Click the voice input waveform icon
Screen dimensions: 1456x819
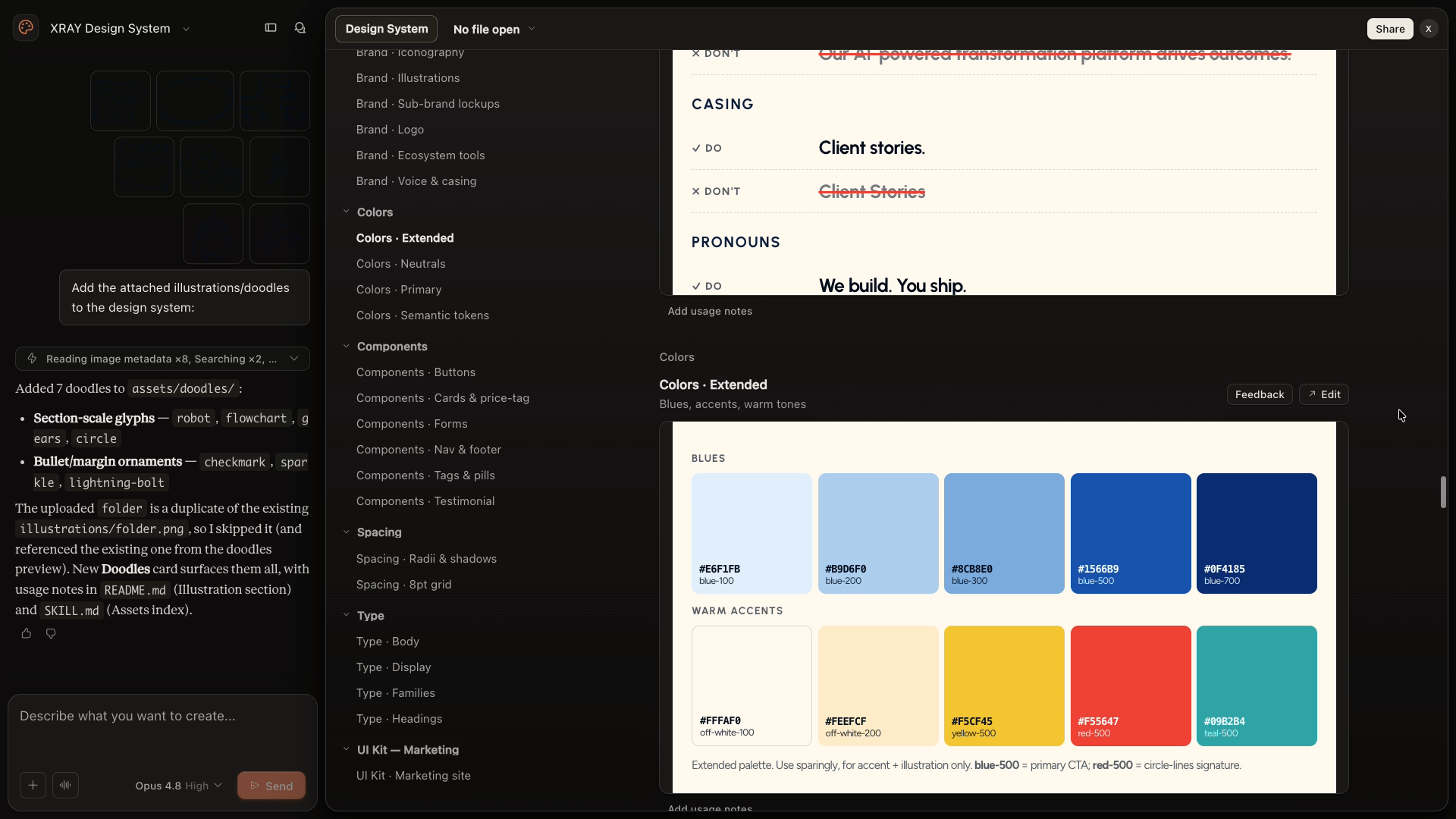pyautogui.click(x=65, y=786)
